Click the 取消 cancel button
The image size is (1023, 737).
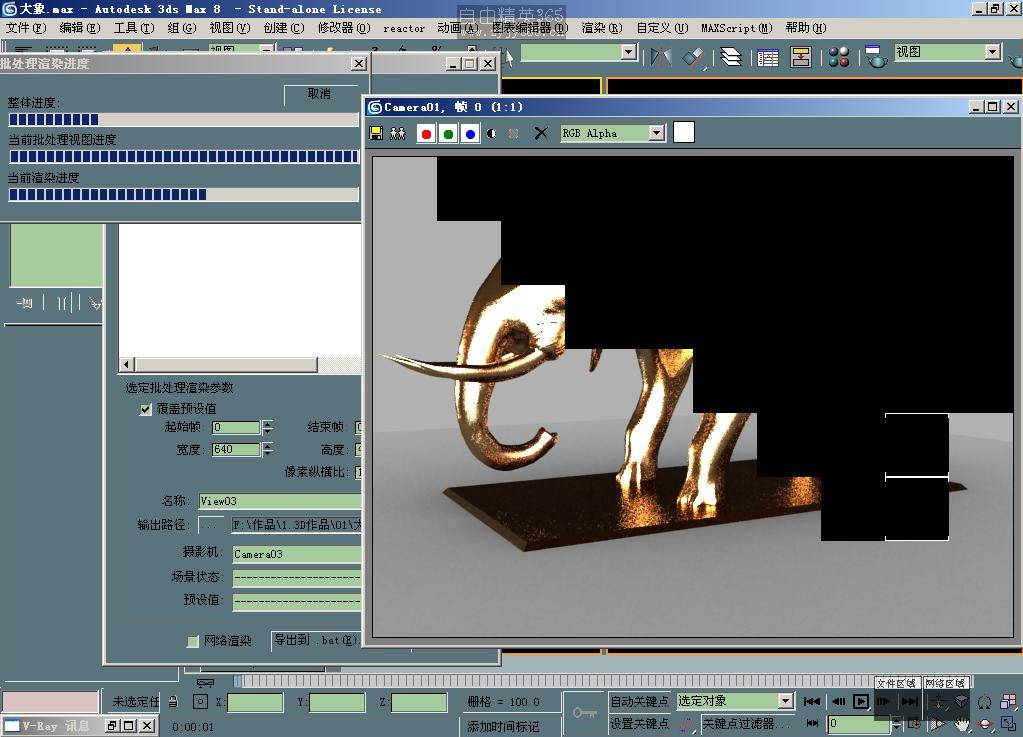tap(319, 94)
